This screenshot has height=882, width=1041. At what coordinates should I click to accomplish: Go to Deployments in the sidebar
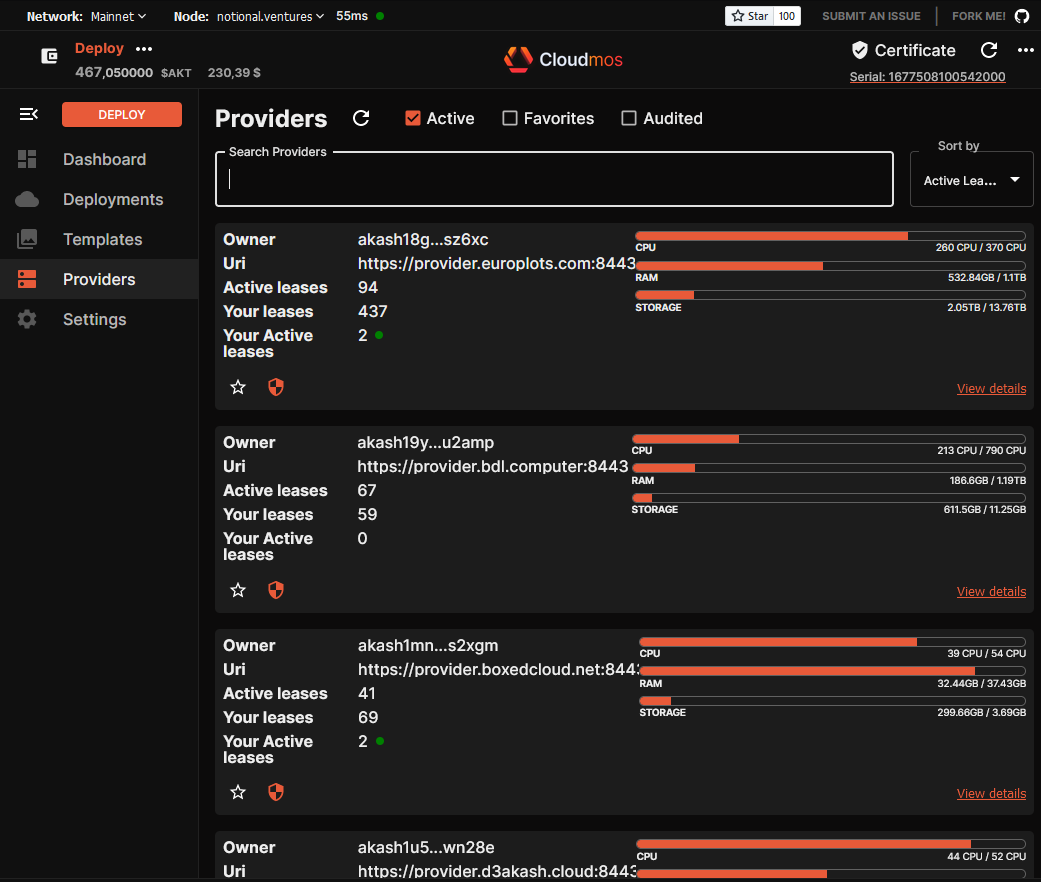click(112, 199)
